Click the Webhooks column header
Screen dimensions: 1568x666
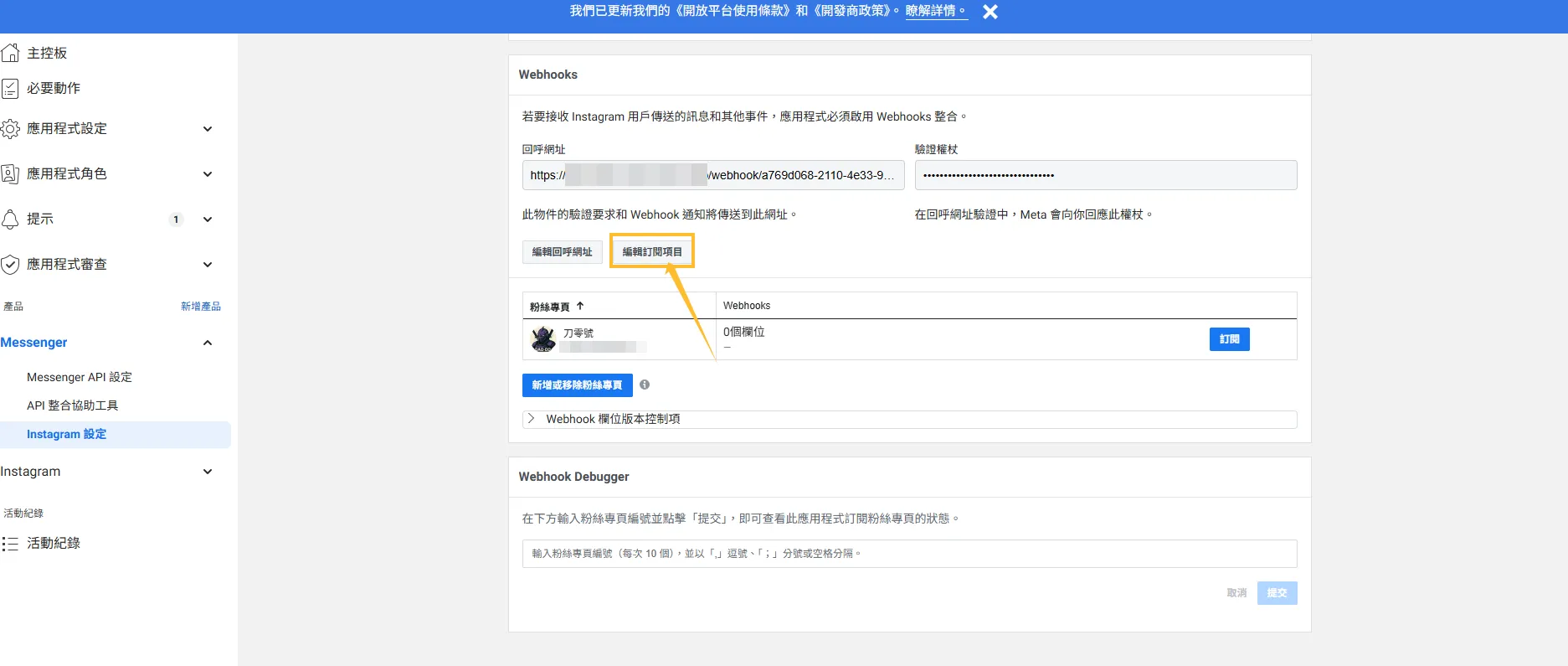[x=747, y=306]
